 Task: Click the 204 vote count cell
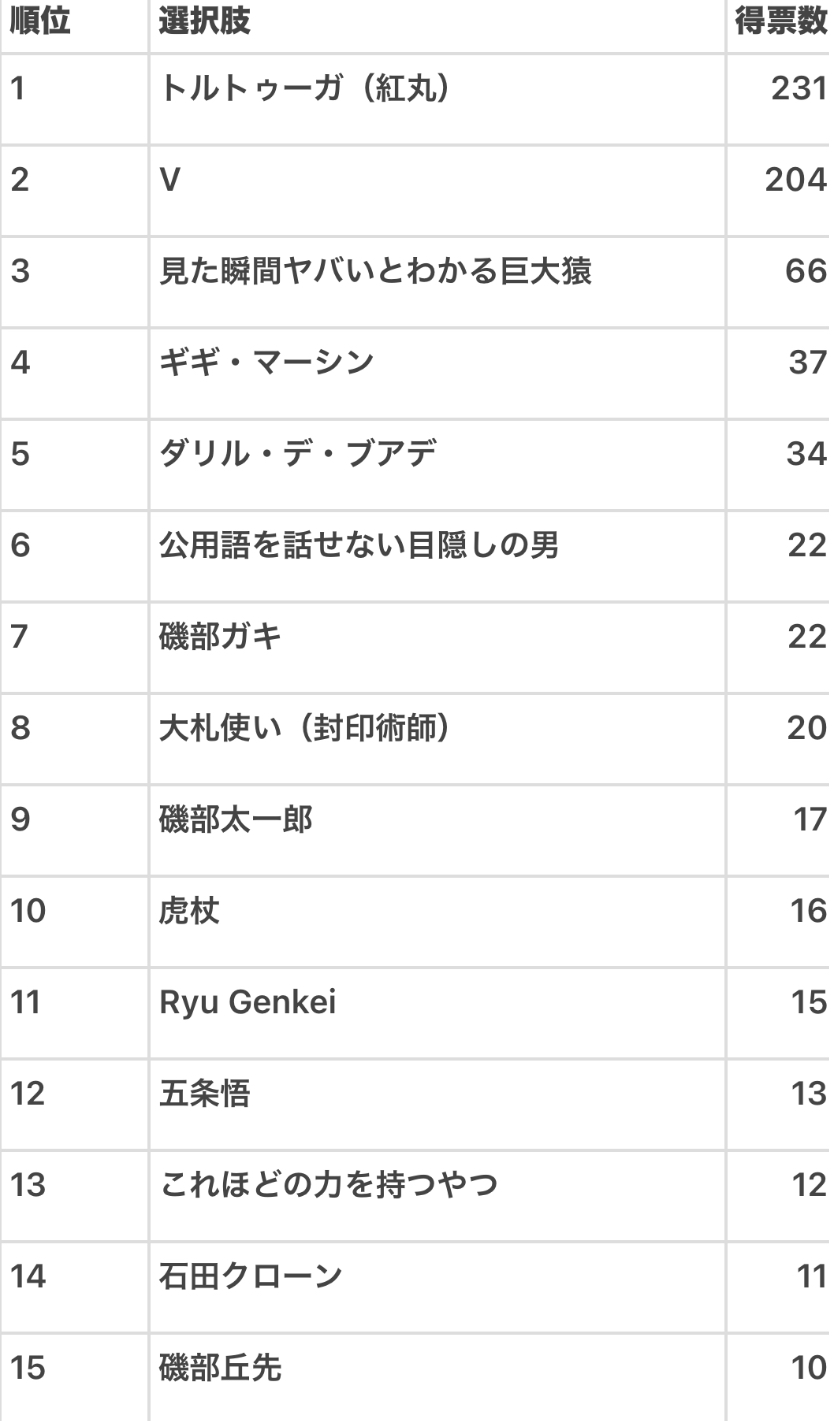tap(795, 180)
